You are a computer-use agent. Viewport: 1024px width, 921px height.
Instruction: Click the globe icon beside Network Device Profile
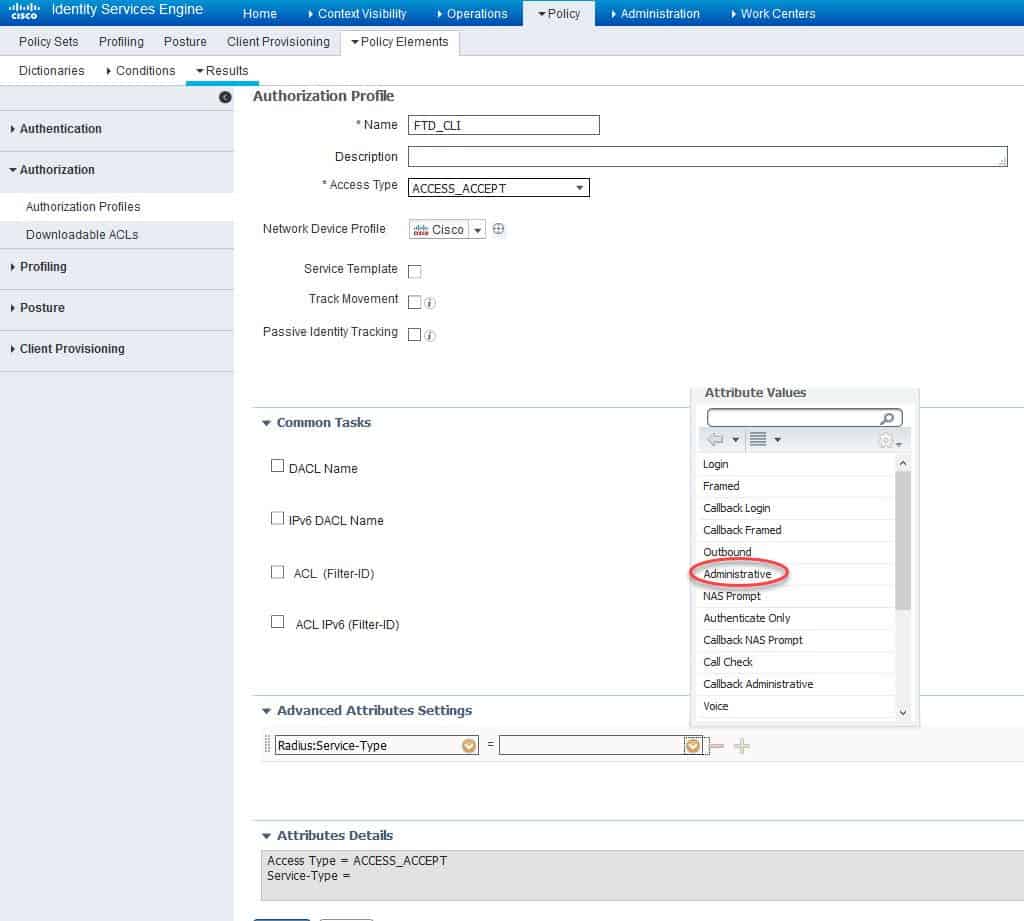(x=498, y=229)
